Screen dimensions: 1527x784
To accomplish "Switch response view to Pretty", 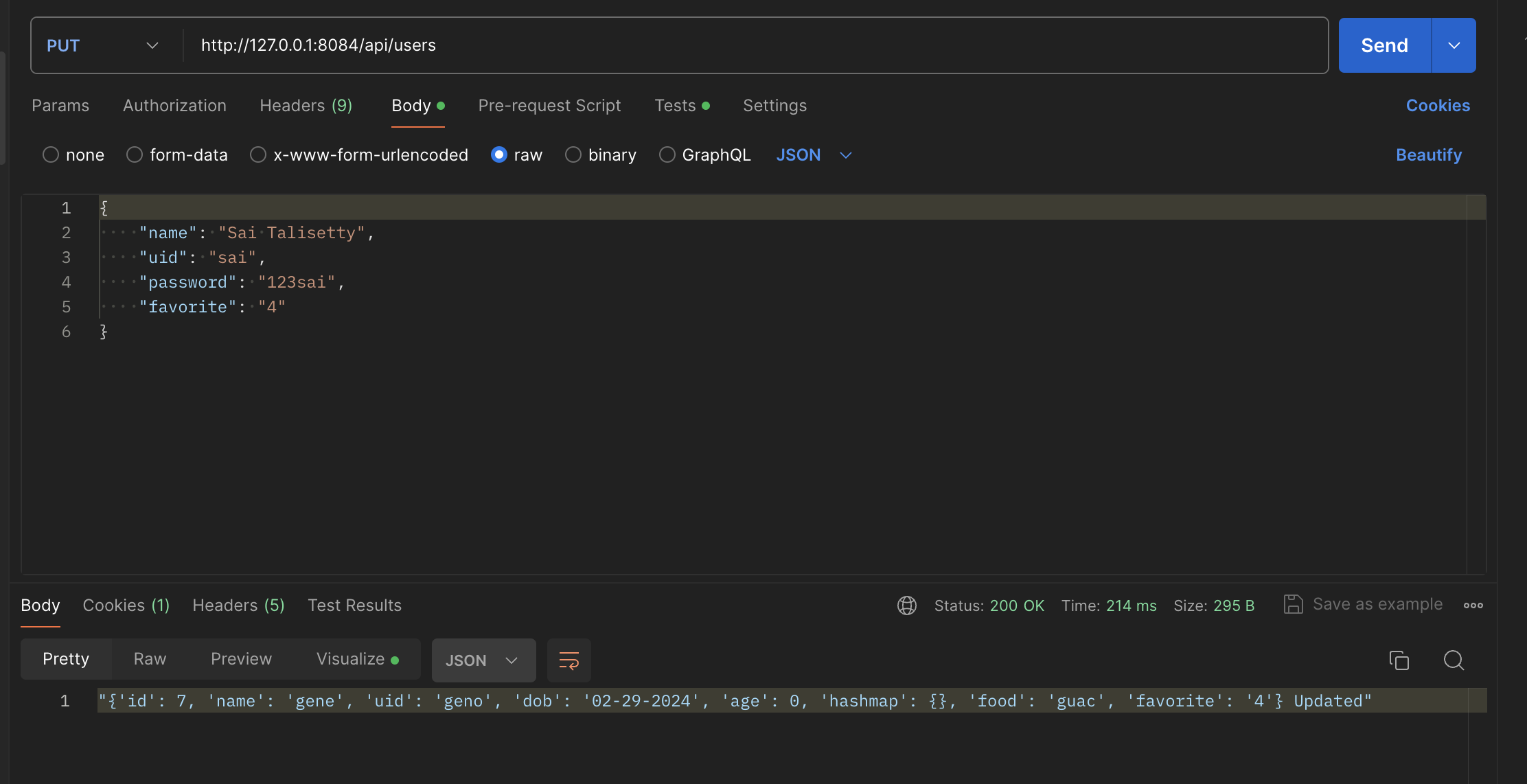I will [66, 659].
